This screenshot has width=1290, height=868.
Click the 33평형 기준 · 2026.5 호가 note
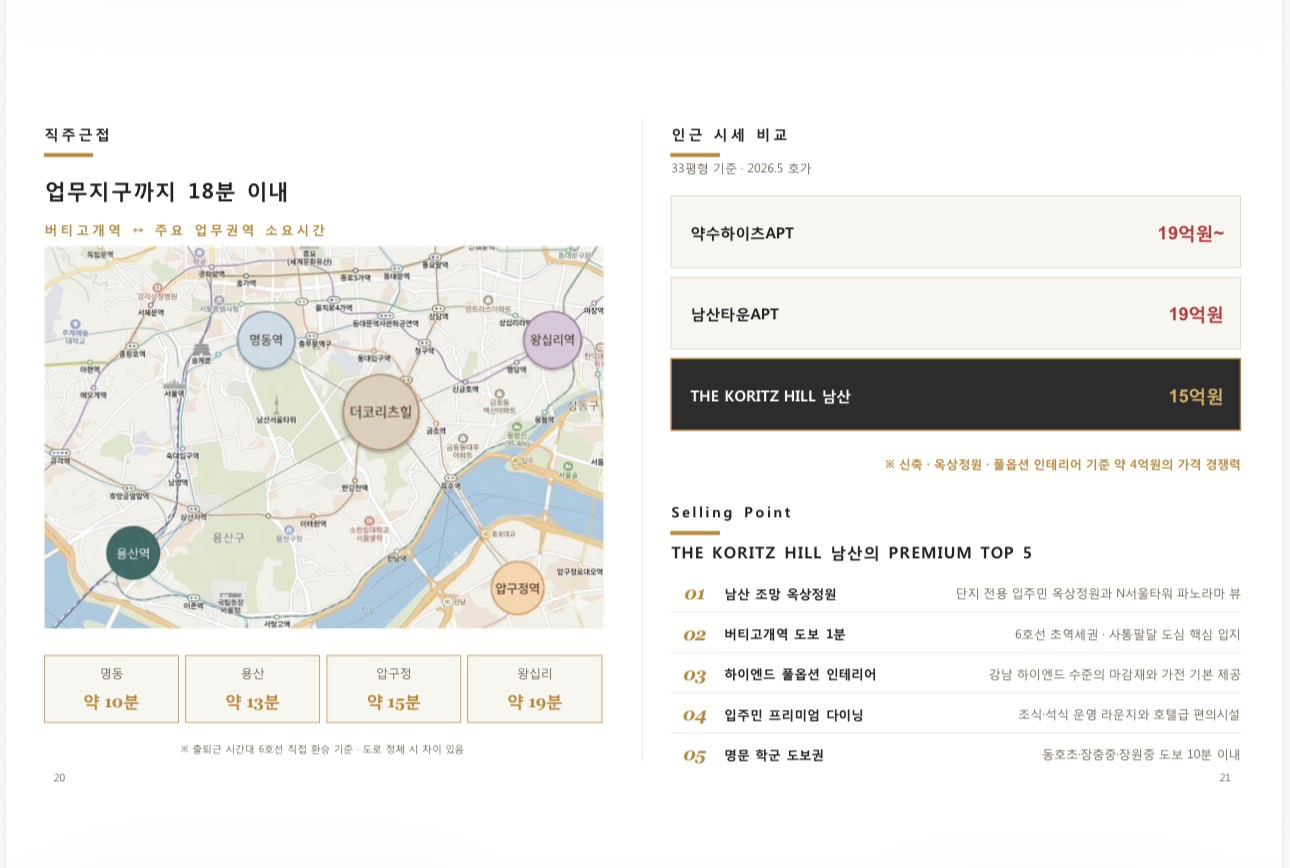coord(741,169)
